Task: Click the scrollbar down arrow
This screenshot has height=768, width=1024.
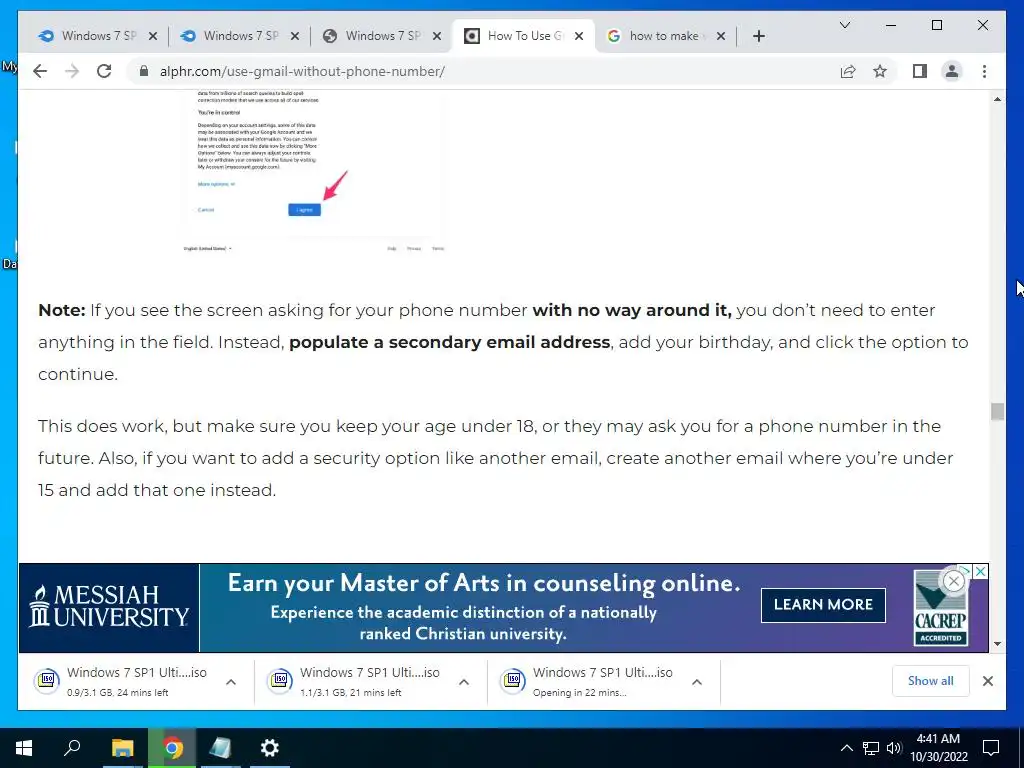Action: point(997,644)
